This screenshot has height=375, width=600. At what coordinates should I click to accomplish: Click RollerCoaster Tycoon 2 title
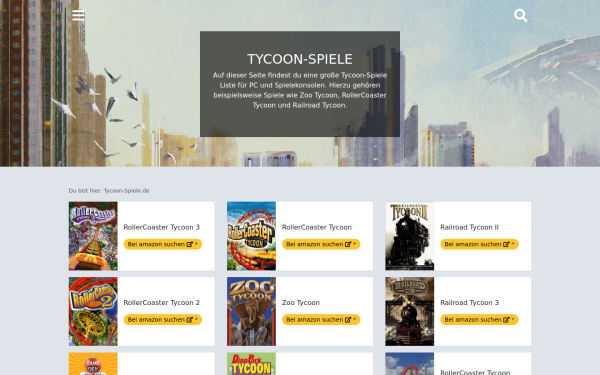pyautogui.click(x=161, y=303)
